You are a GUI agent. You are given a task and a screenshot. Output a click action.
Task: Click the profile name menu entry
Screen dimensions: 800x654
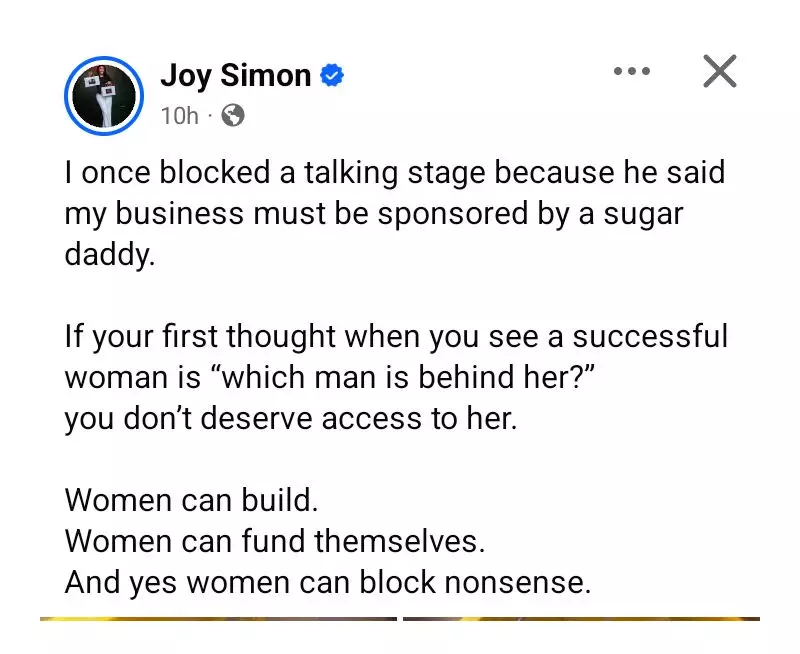237,74
